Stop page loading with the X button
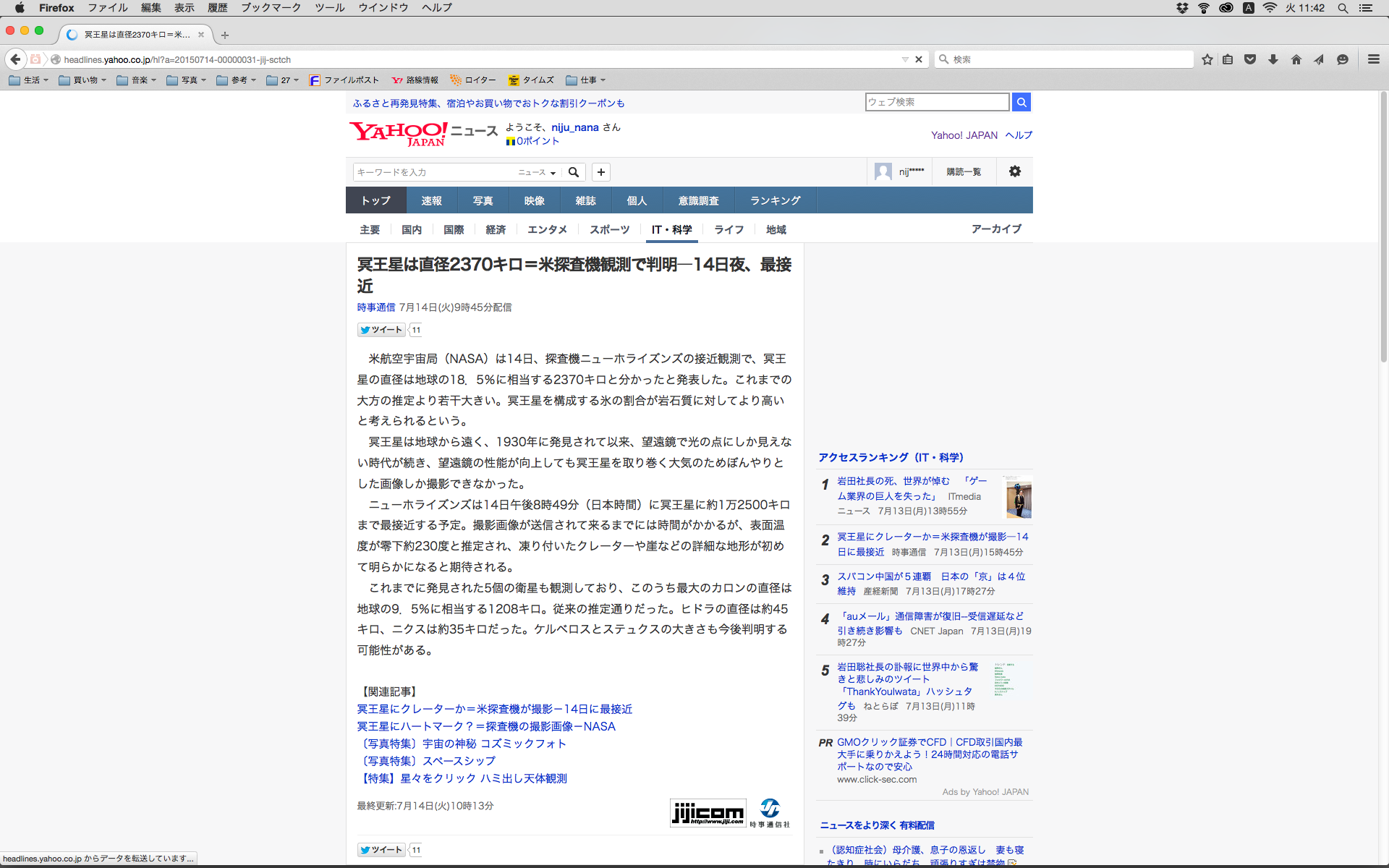The width and height of the screenshot is (1389, 868). click(919, 59)
